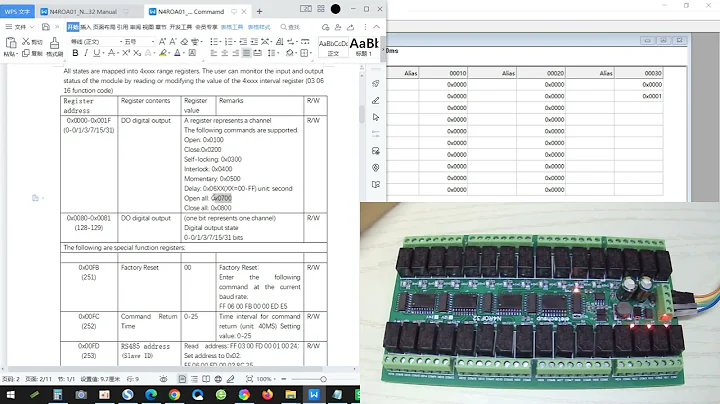This screenshot has width=720, height=404.
Task: Toggle Italic formatting
Action: pos(86,53)
